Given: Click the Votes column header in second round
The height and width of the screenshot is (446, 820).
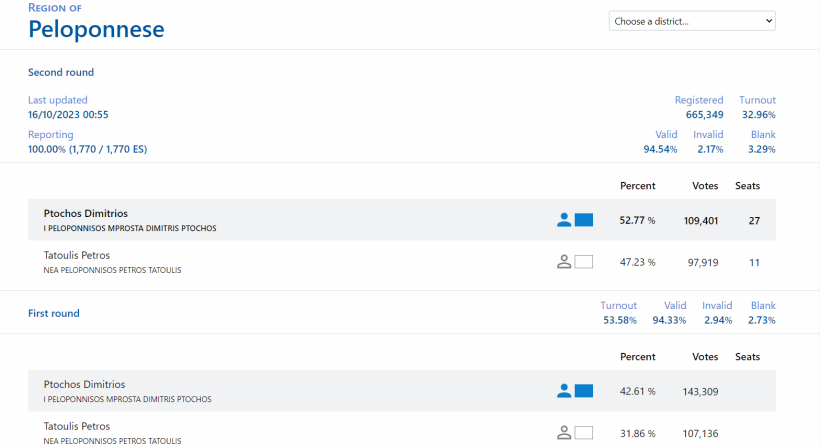Looking at the screenshot, I should 705,186.
